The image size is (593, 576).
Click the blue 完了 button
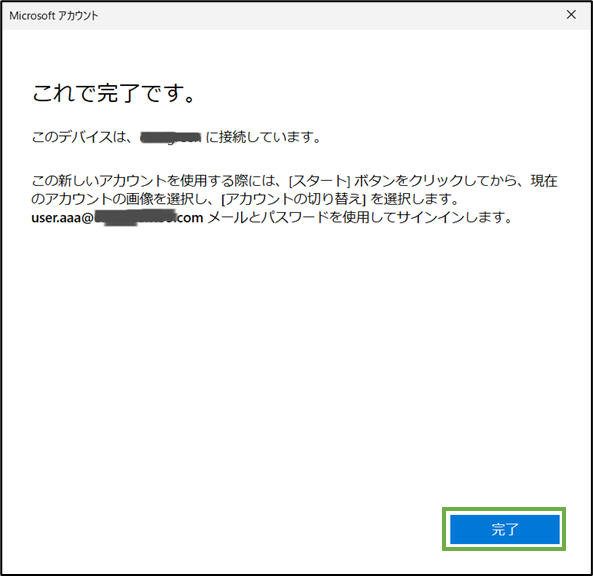click(505, 529)
